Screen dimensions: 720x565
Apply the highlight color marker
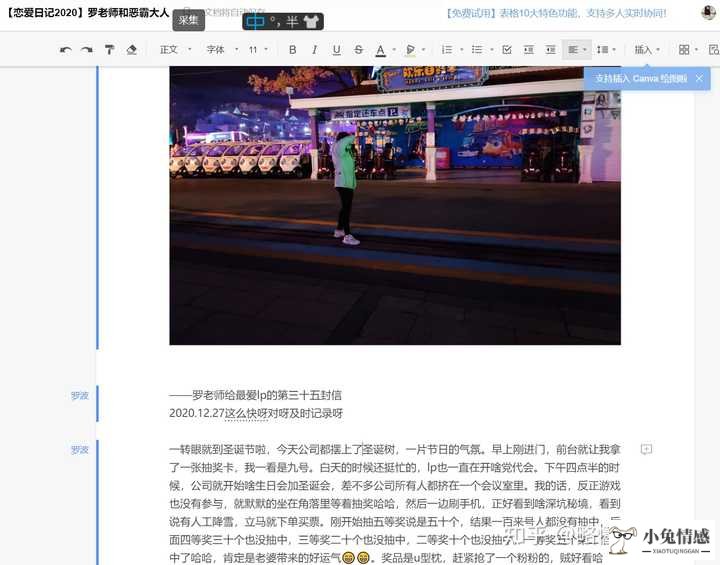click(411, 50)
